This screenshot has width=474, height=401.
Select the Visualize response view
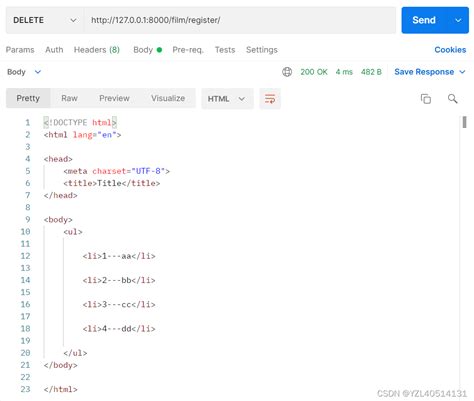point(168,98)
